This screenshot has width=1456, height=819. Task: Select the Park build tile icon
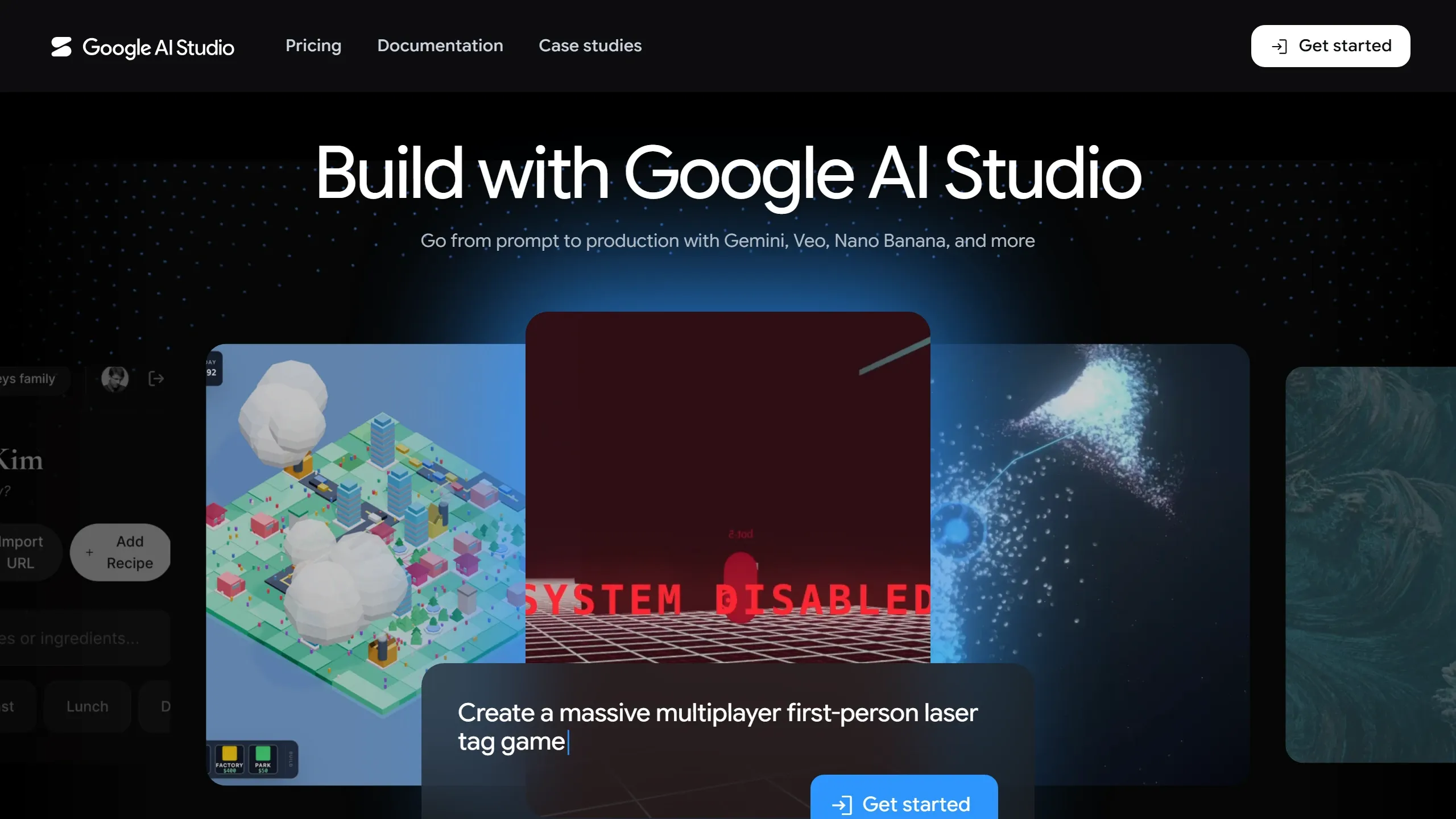(x=263, y=759)
